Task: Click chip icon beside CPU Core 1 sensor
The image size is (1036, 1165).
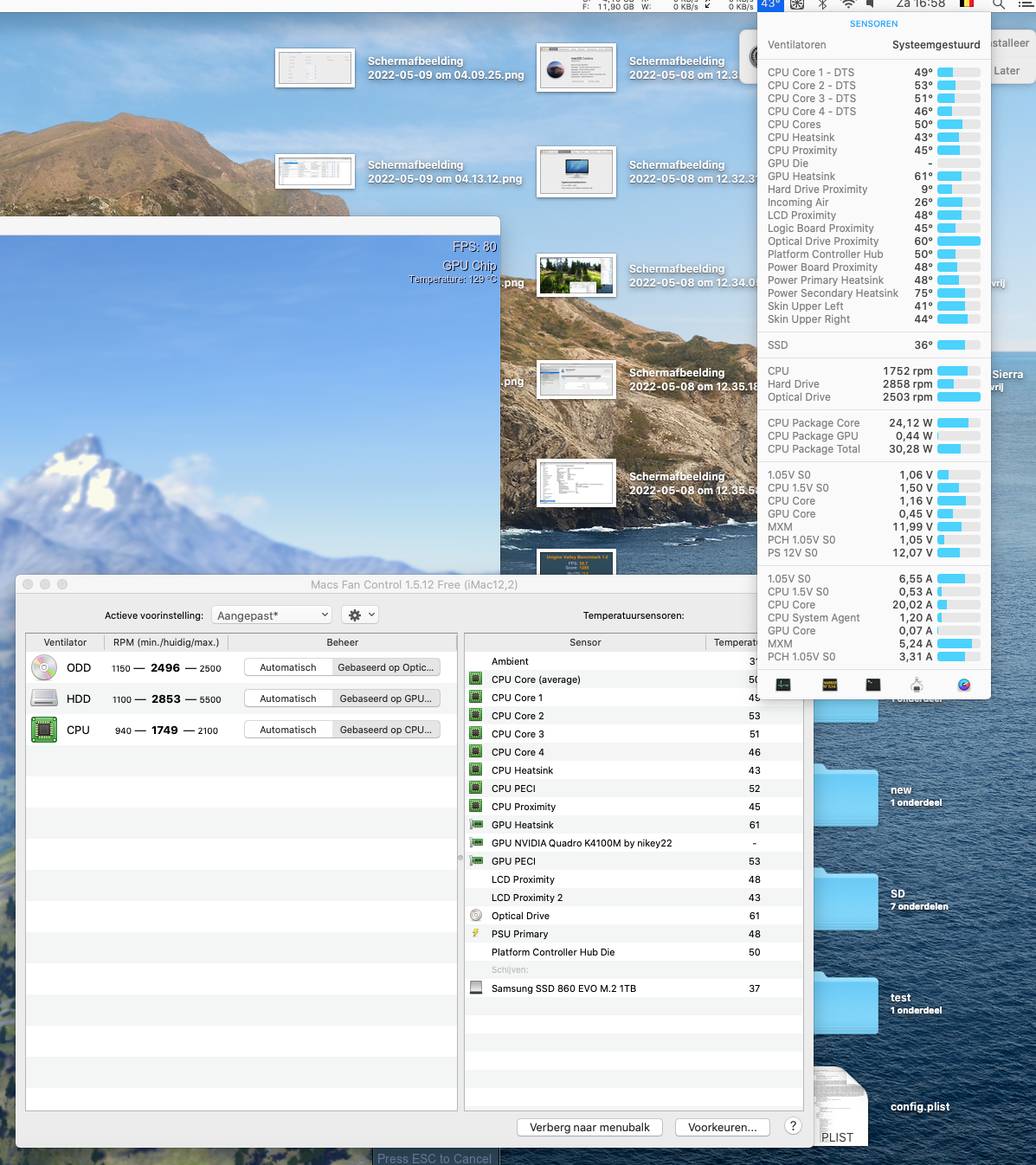Action: [x=476, y=698]
